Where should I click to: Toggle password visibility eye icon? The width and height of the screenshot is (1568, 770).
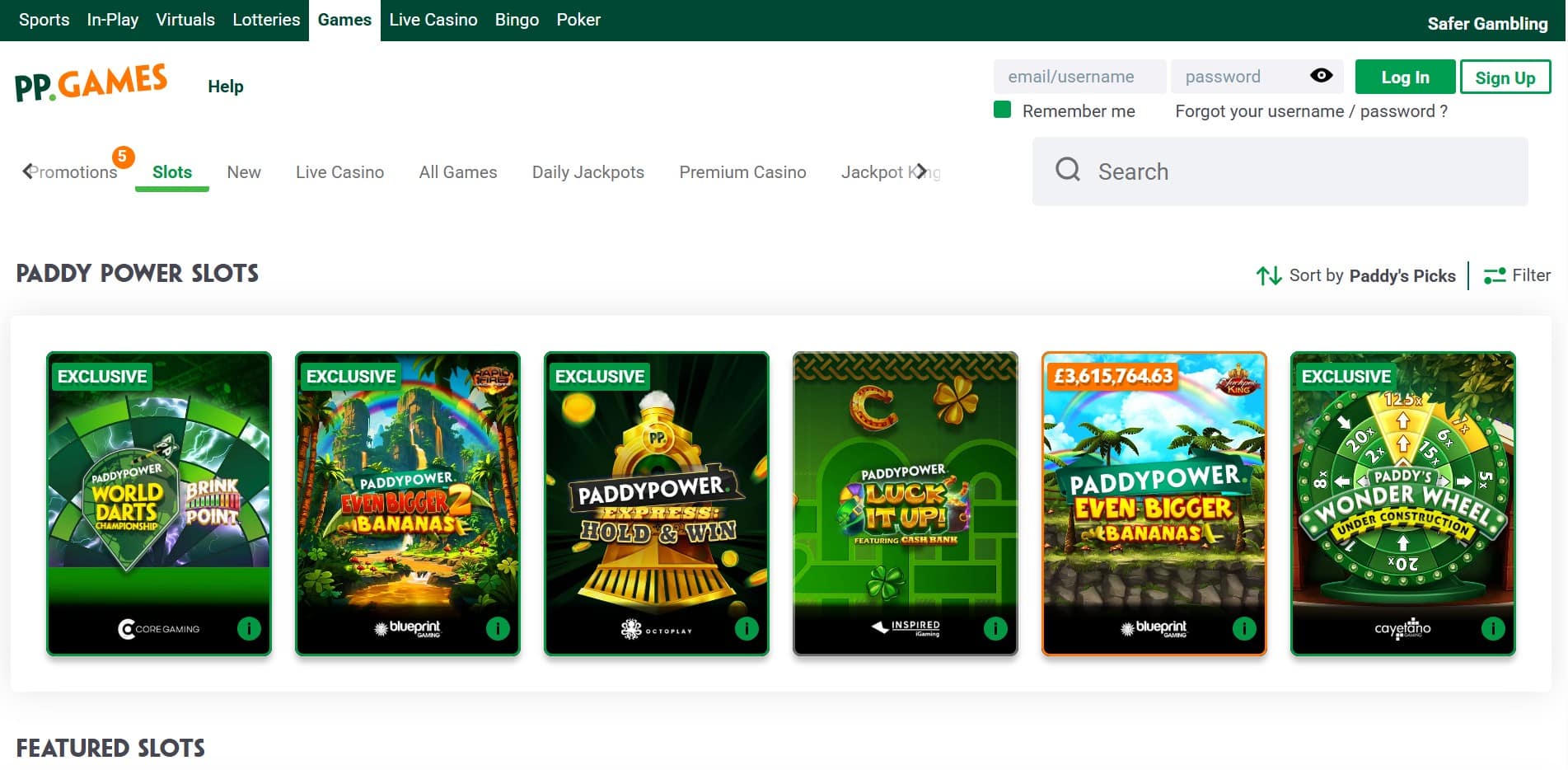pyautogui.click(x=1321, y=76)
